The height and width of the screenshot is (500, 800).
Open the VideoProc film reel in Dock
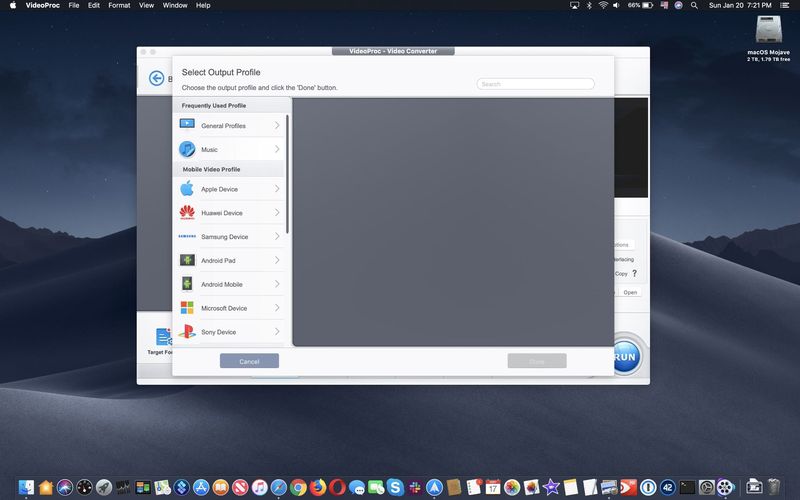tap(725, 487)
